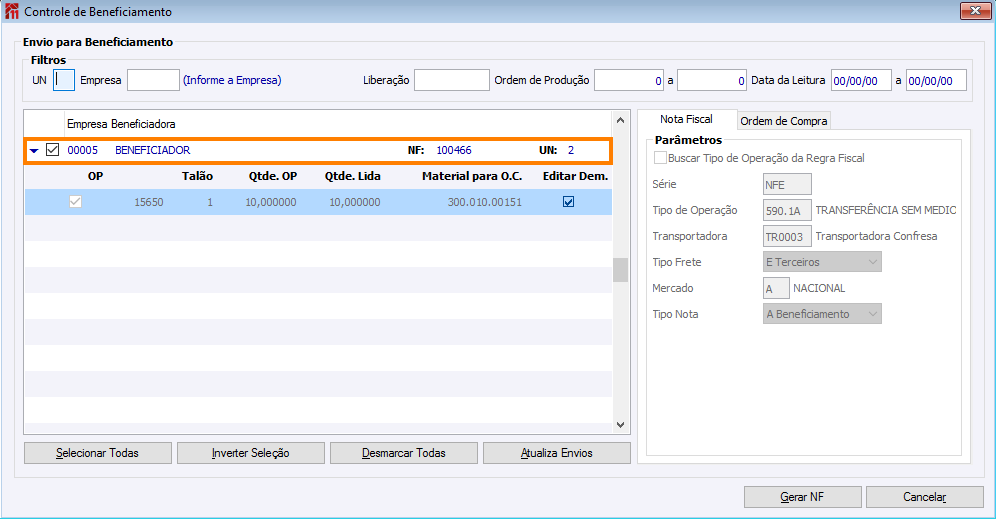Click Transportadora Confresa description
Image resolution: width=996 pixels, height=519 pixels.
pyautogui.click(x=877, y=236)
